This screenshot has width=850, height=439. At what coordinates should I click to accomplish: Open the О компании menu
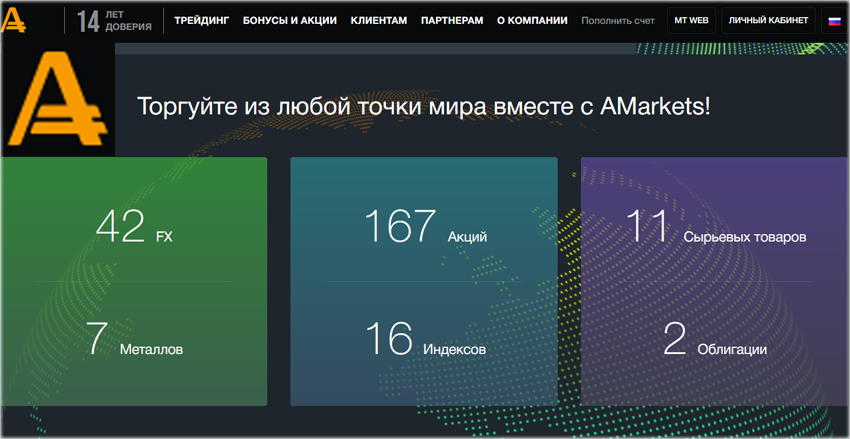532,20
